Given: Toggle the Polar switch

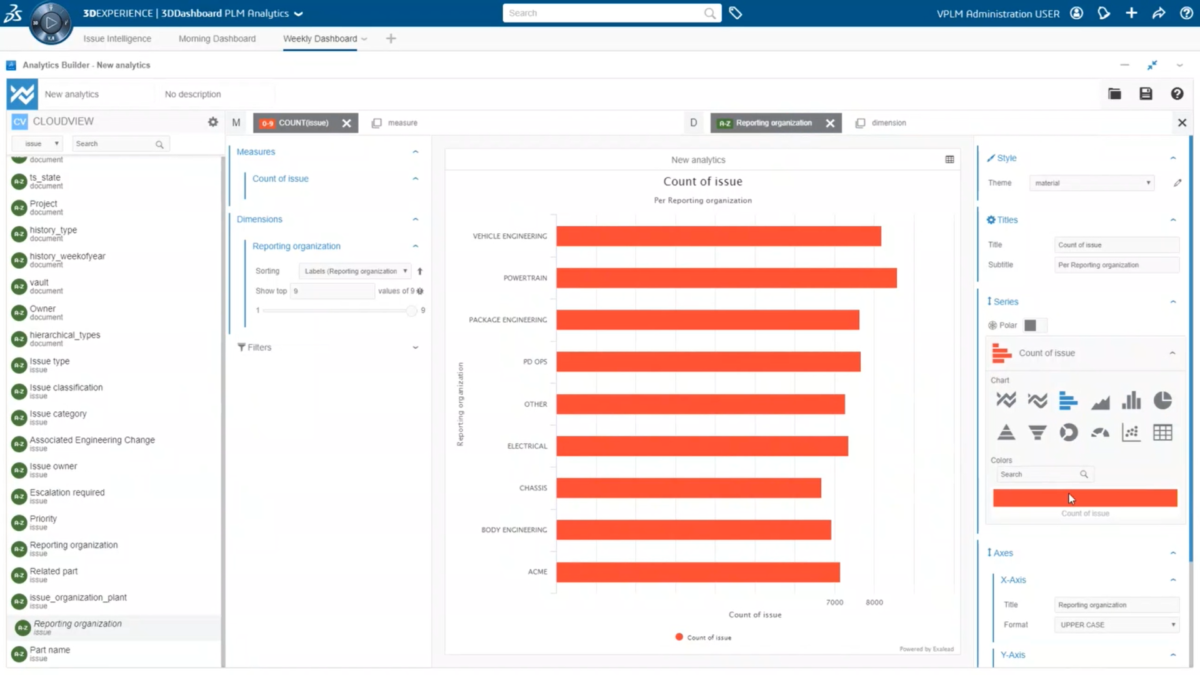Looking at the screenshot, I should [1035, 325].
